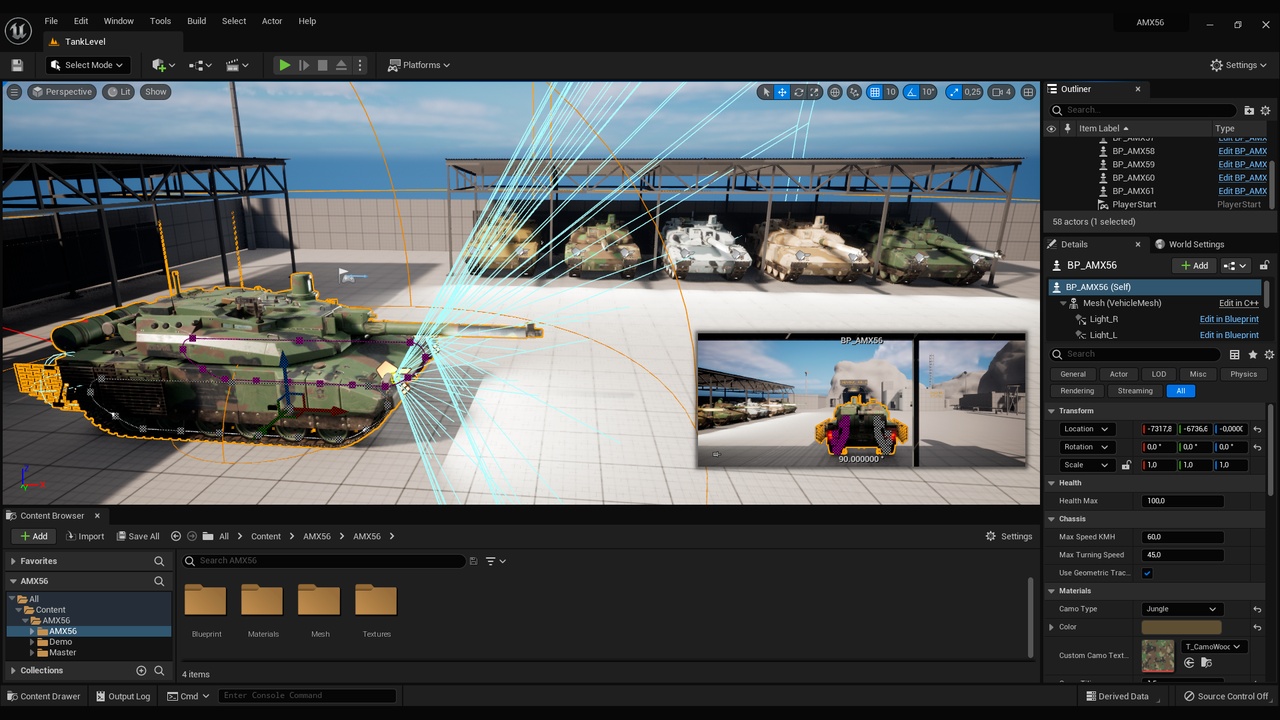
Task: Open the viewport hamburger options menu
Action: tap(14, 92)
